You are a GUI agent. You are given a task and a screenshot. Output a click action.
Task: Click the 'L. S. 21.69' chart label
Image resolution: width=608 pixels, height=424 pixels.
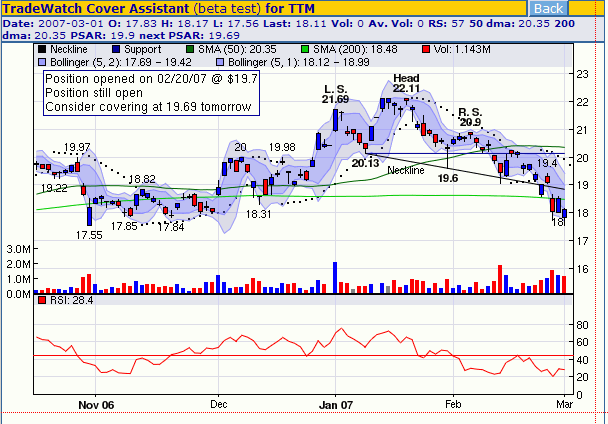click(x=335, y=94)
